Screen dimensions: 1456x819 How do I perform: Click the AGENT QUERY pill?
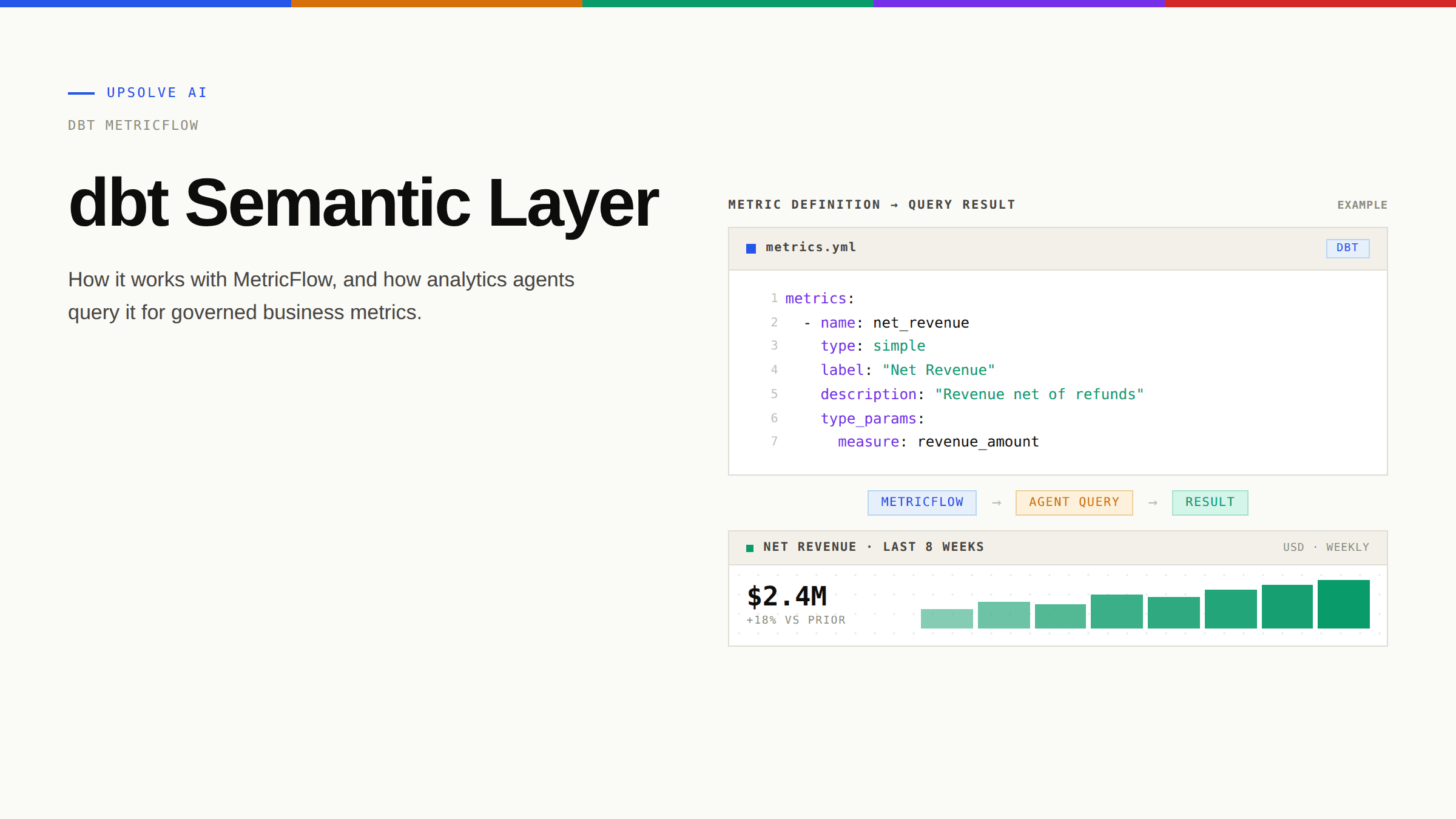click(1074, 502)
